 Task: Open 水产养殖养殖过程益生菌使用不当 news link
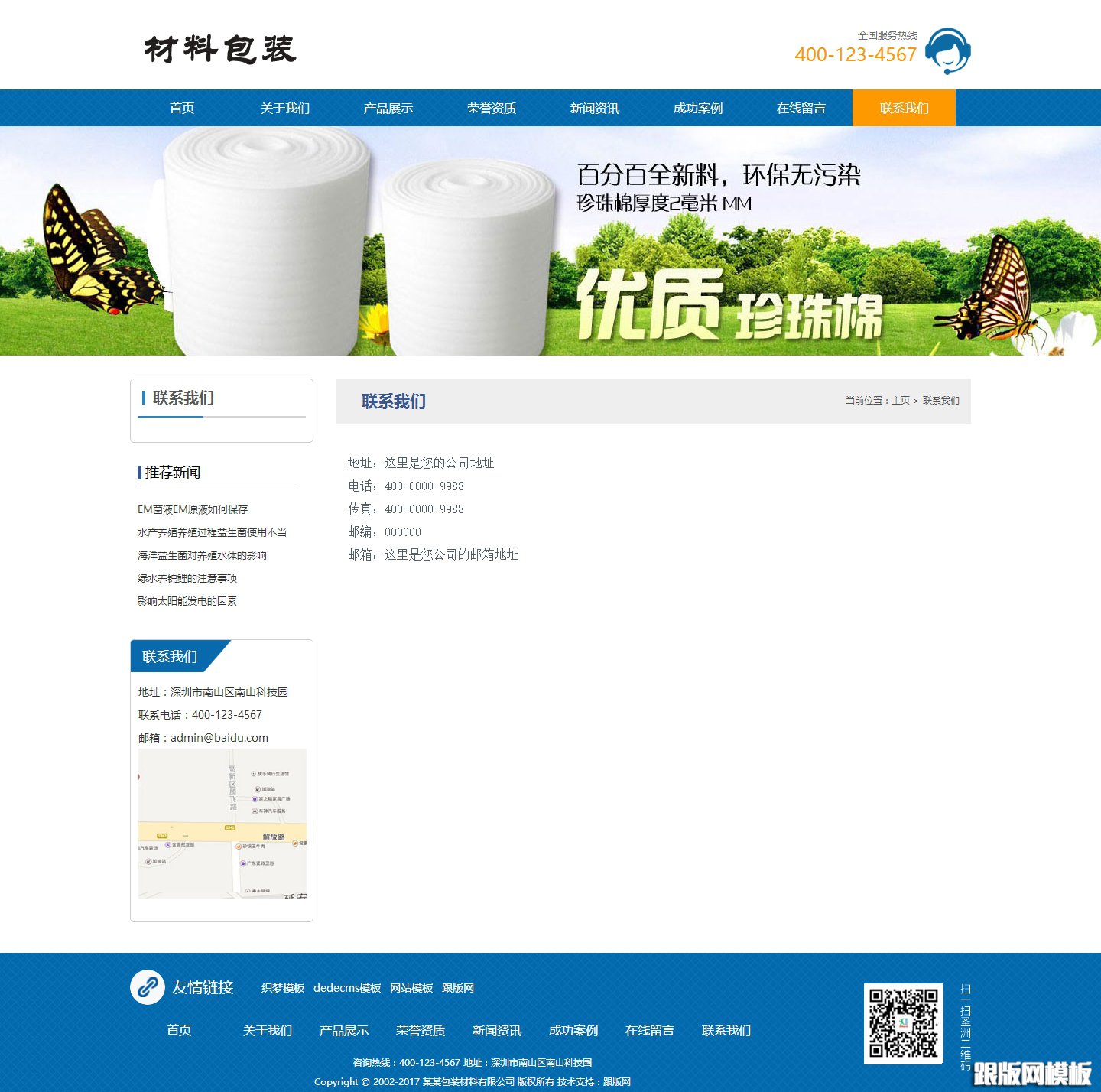(x=212, y=531)
